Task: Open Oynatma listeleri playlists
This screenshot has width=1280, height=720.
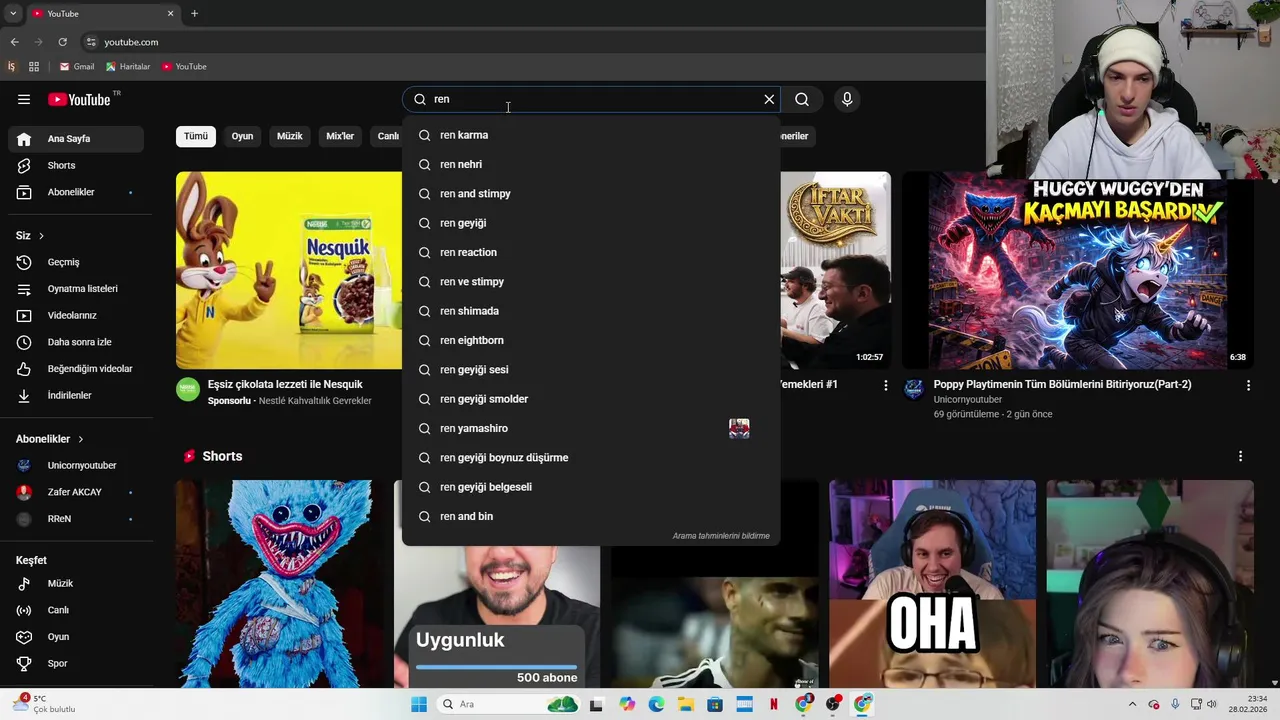Action: [76, 289]
